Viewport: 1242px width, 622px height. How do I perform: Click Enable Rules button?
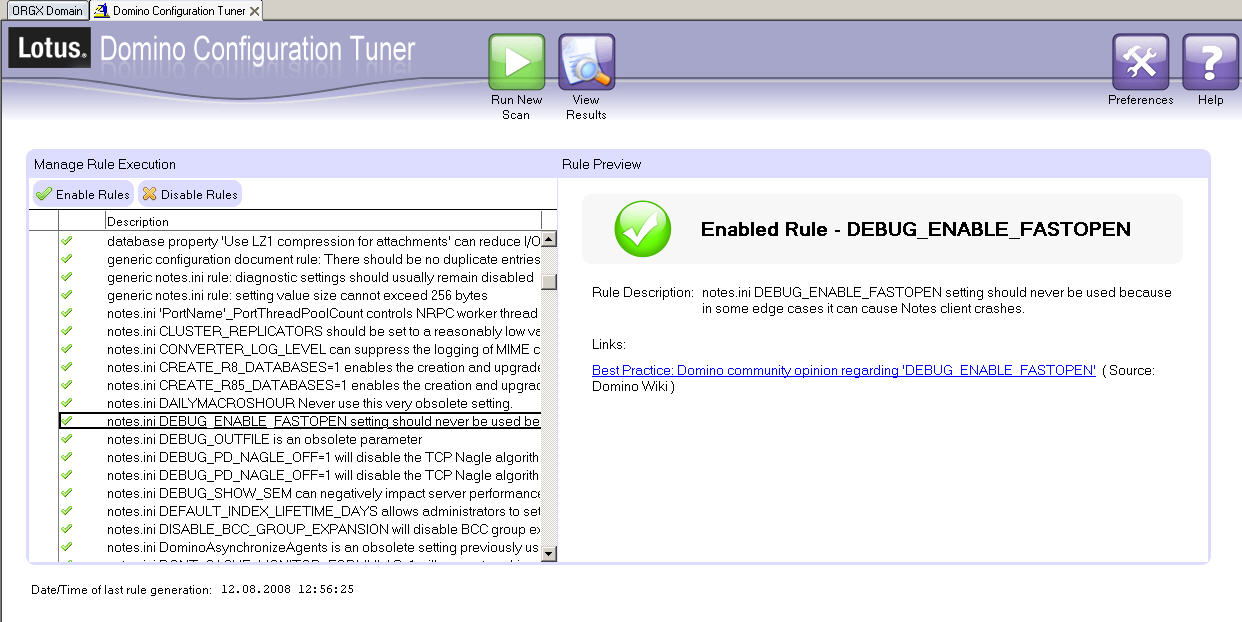[x=83, y=194]
